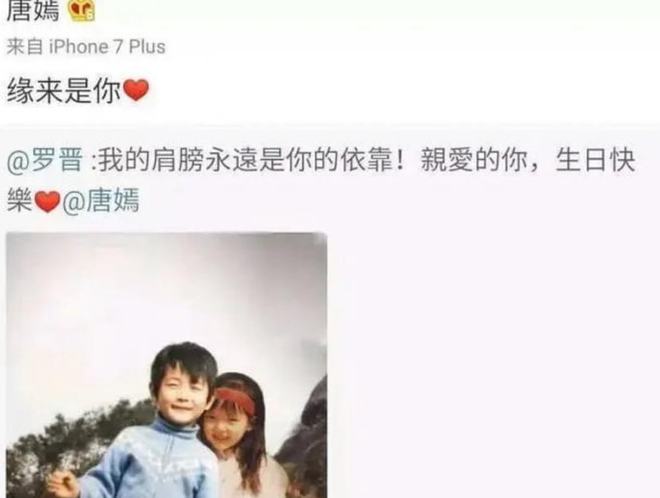The height and width of the screenshot is (498, 660).
Task: Click the VIP crown badge beside 唐嫣
Action: (82, 10)
